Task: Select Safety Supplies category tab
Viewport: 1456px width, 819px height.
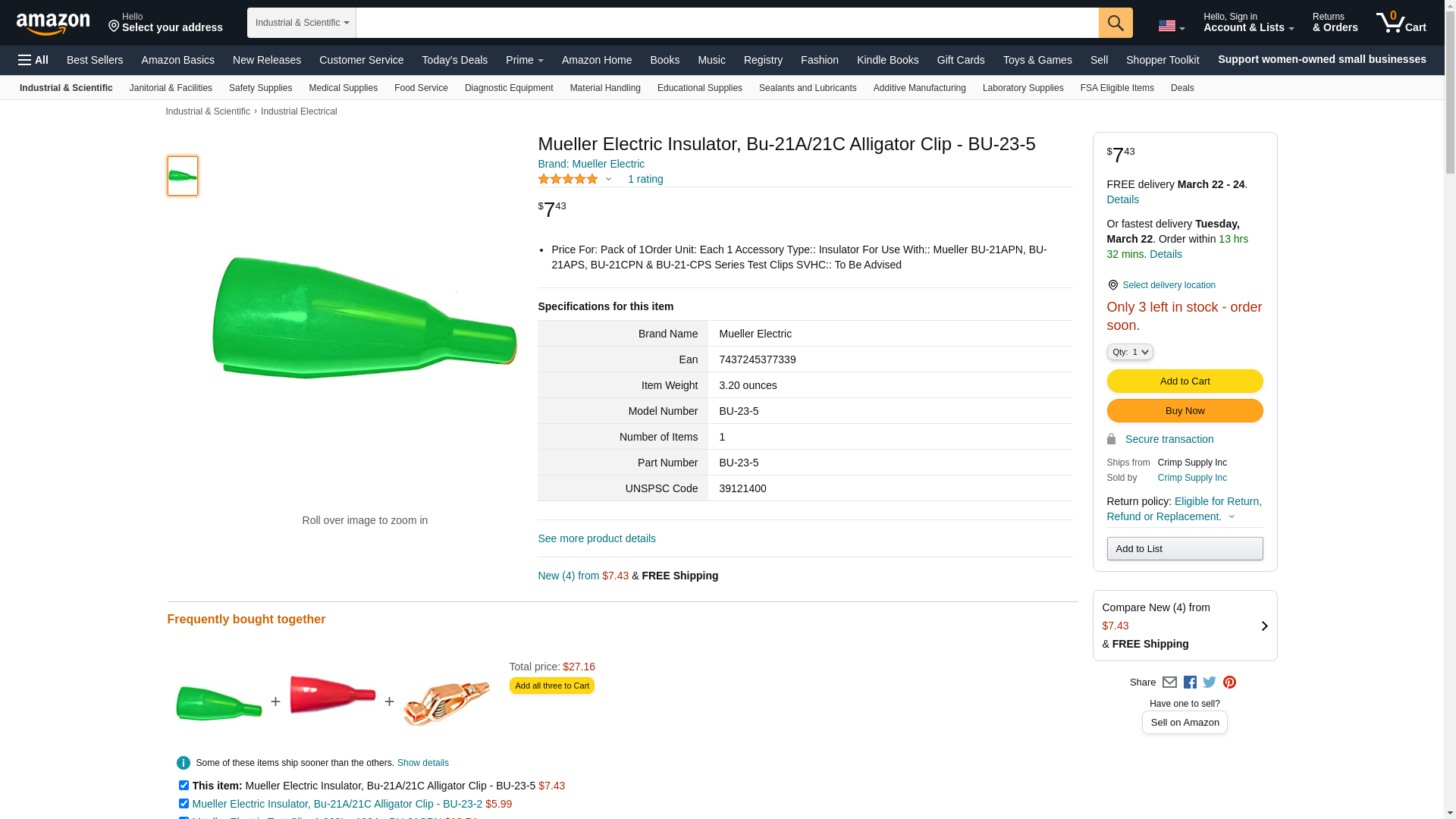Action: pyautogui.click(x=260, y=88)
